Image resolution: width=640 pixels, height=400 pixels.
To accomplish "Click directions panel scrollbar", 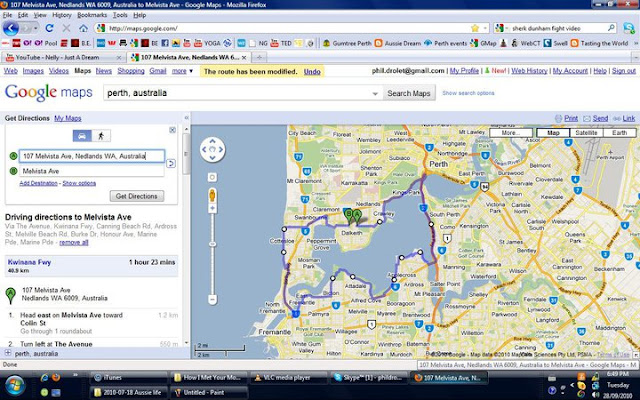I will coord(186,154).
